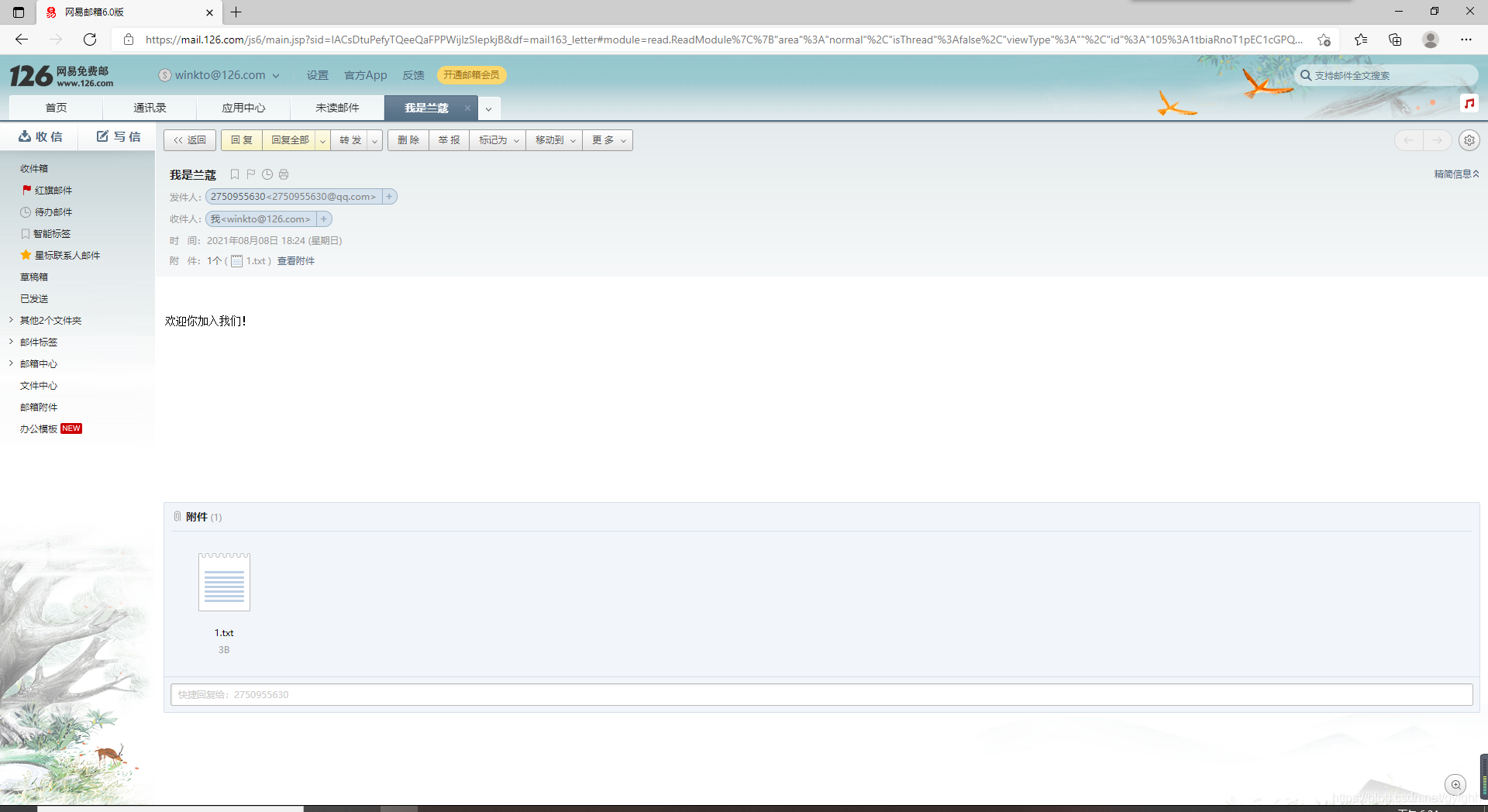The height and width of the screenshot is (812, 1488).
Task: Click the plus next to recipient winkto@126.com
Action: point(324,219)
